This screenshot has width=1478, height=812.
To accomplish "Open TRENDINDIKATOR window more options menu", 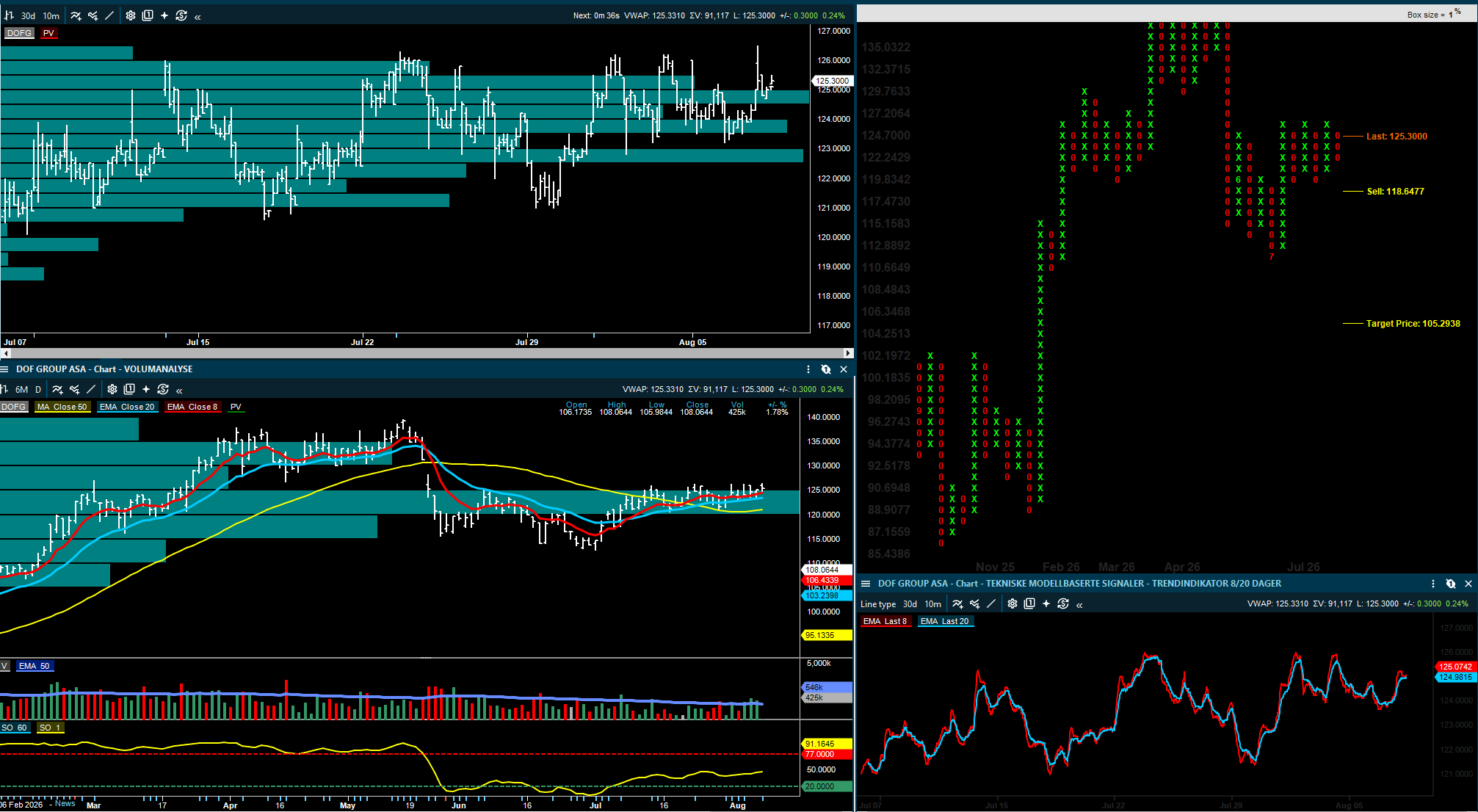I will tap(1433, 584).
